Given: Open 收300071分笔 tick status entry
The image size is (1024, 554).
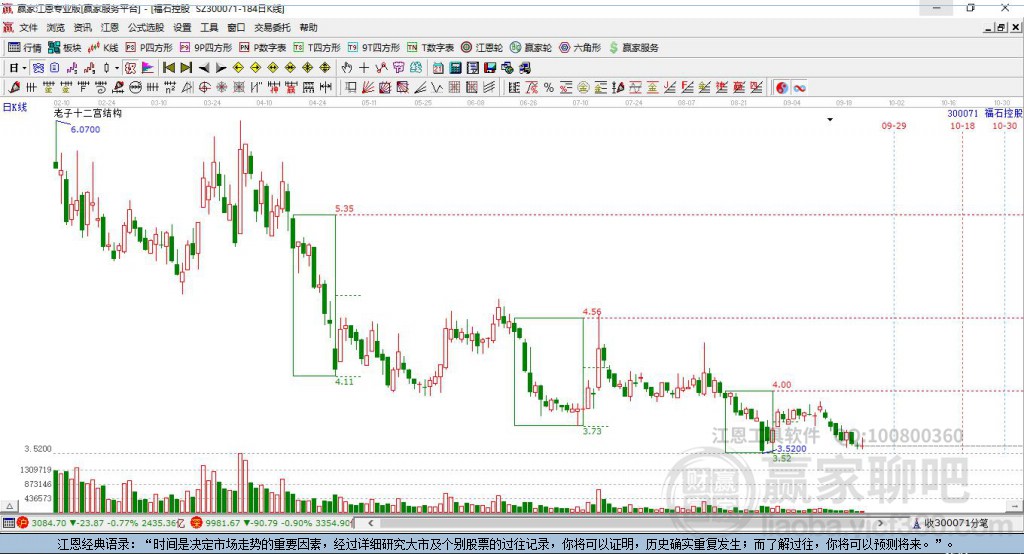Looking at the screenshot, I should 951,523.
